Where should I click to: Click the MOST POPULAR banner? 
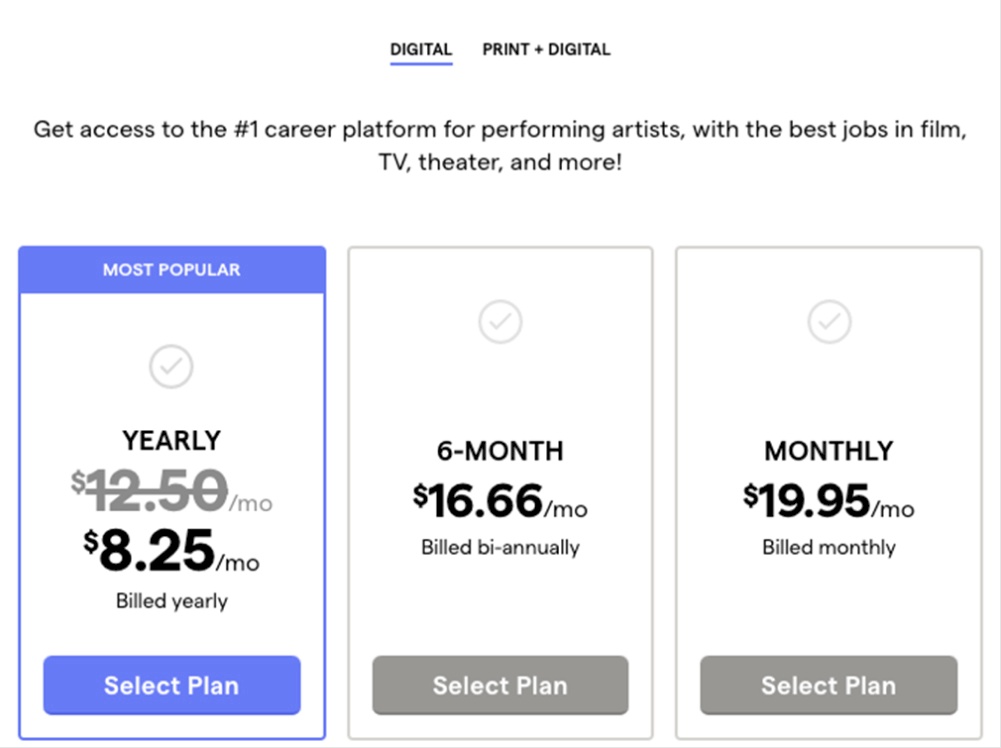tap(171, 269)
